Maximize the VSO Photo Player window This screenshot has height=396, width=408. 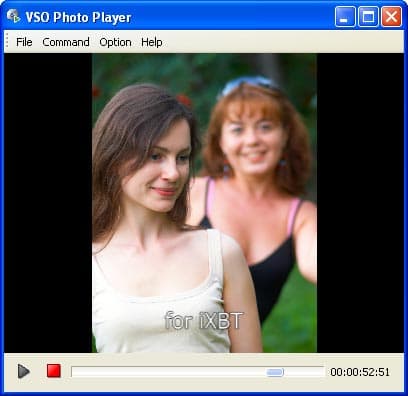pos(368,17)
